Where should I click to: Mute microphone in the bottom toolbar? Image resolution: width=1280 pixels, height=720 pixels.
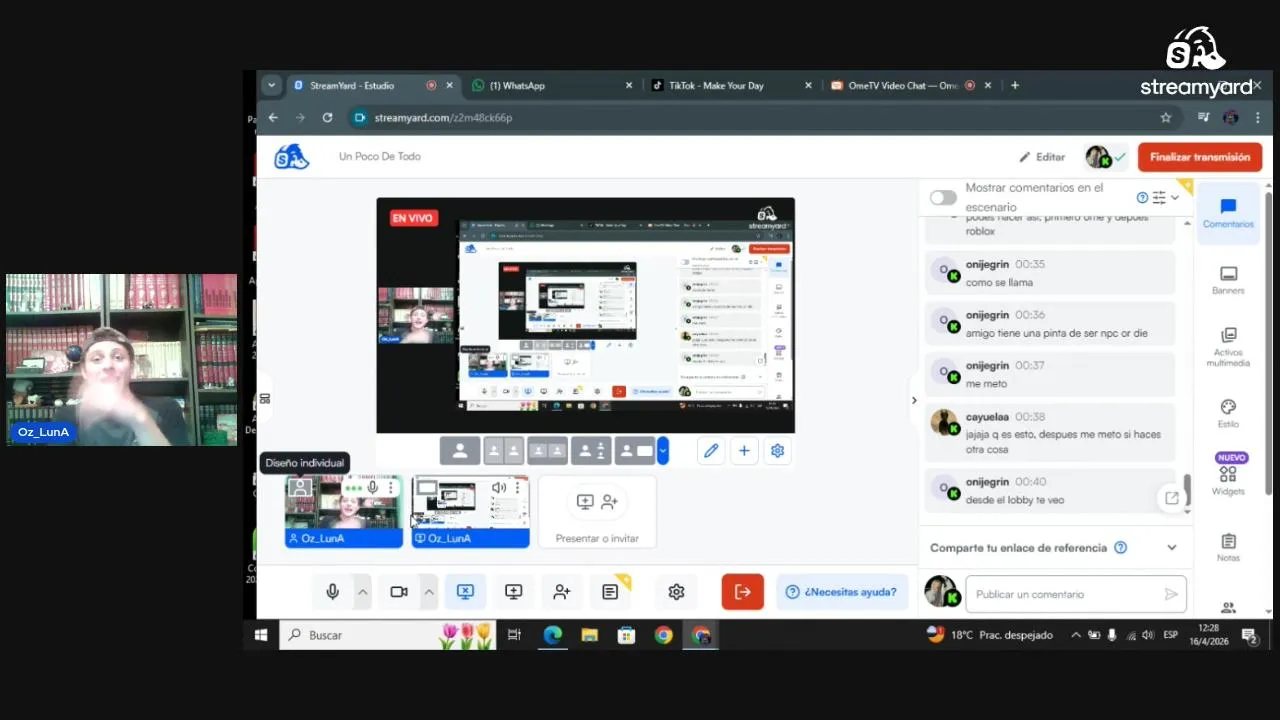click(333, 592)
